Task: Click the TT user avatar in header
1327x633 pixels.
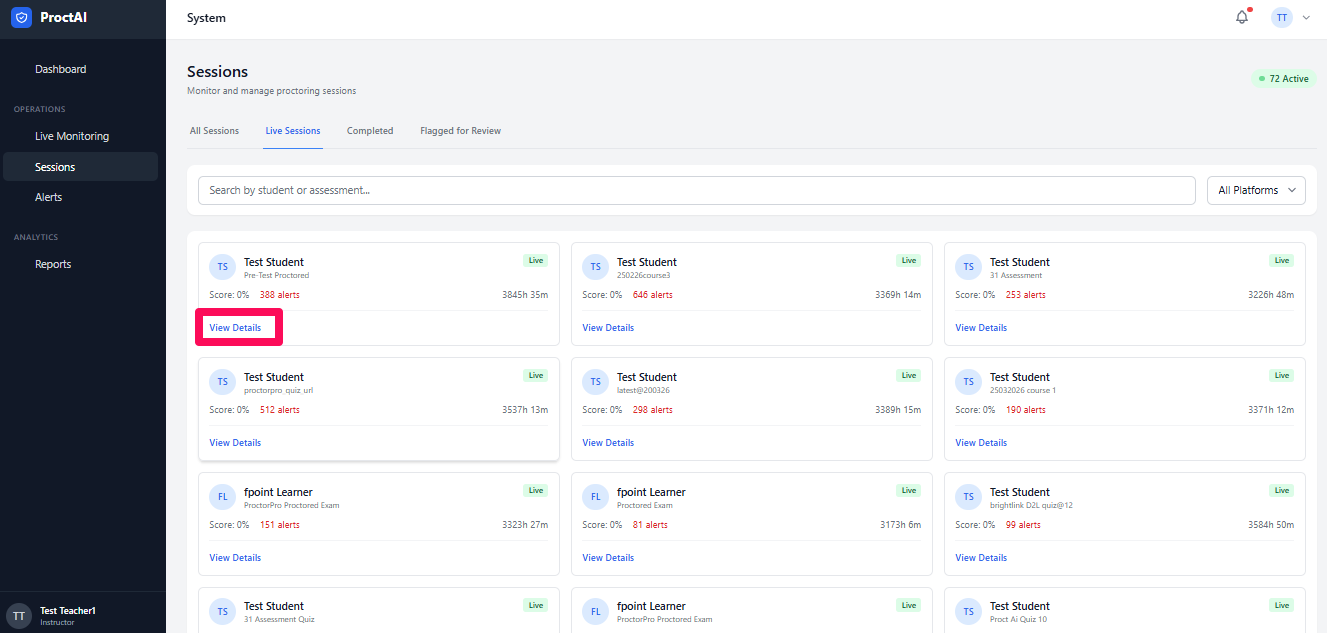Action: pyautogui.click(x=1281, y=17)
